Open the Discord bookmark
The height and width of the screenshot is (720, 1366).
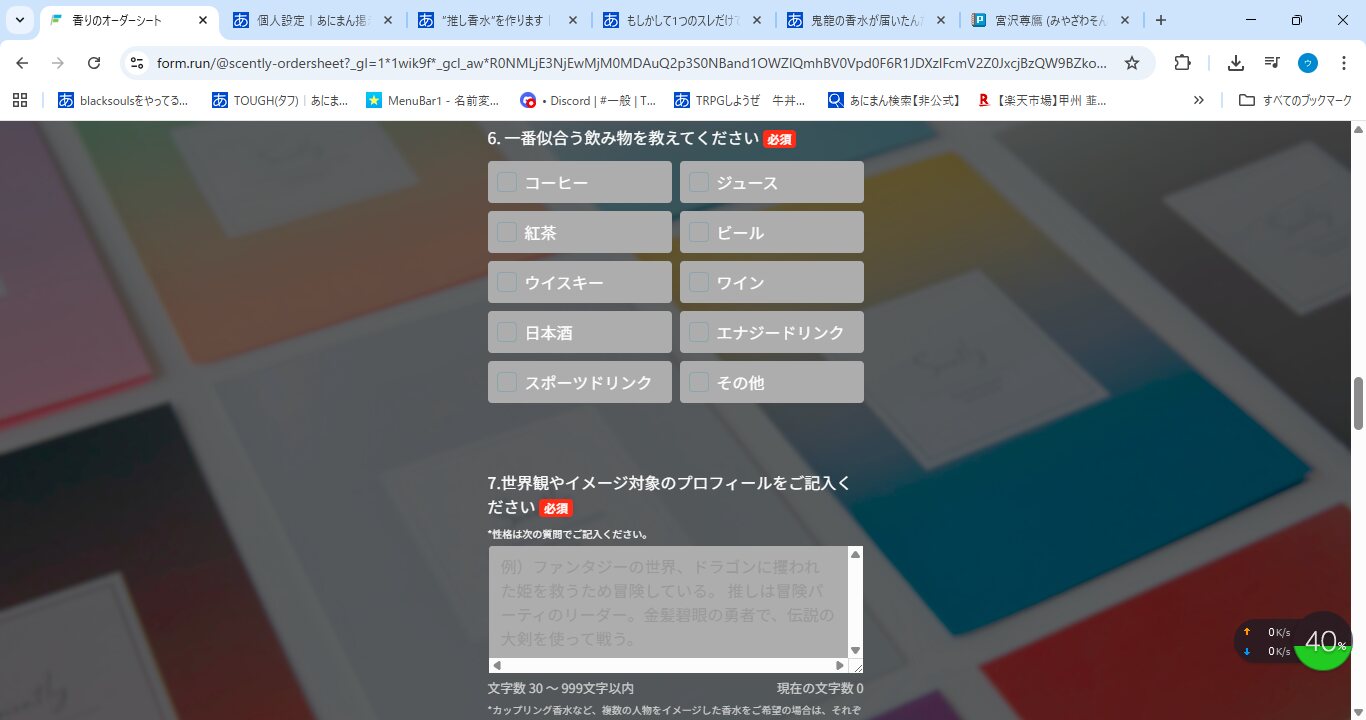588,100
